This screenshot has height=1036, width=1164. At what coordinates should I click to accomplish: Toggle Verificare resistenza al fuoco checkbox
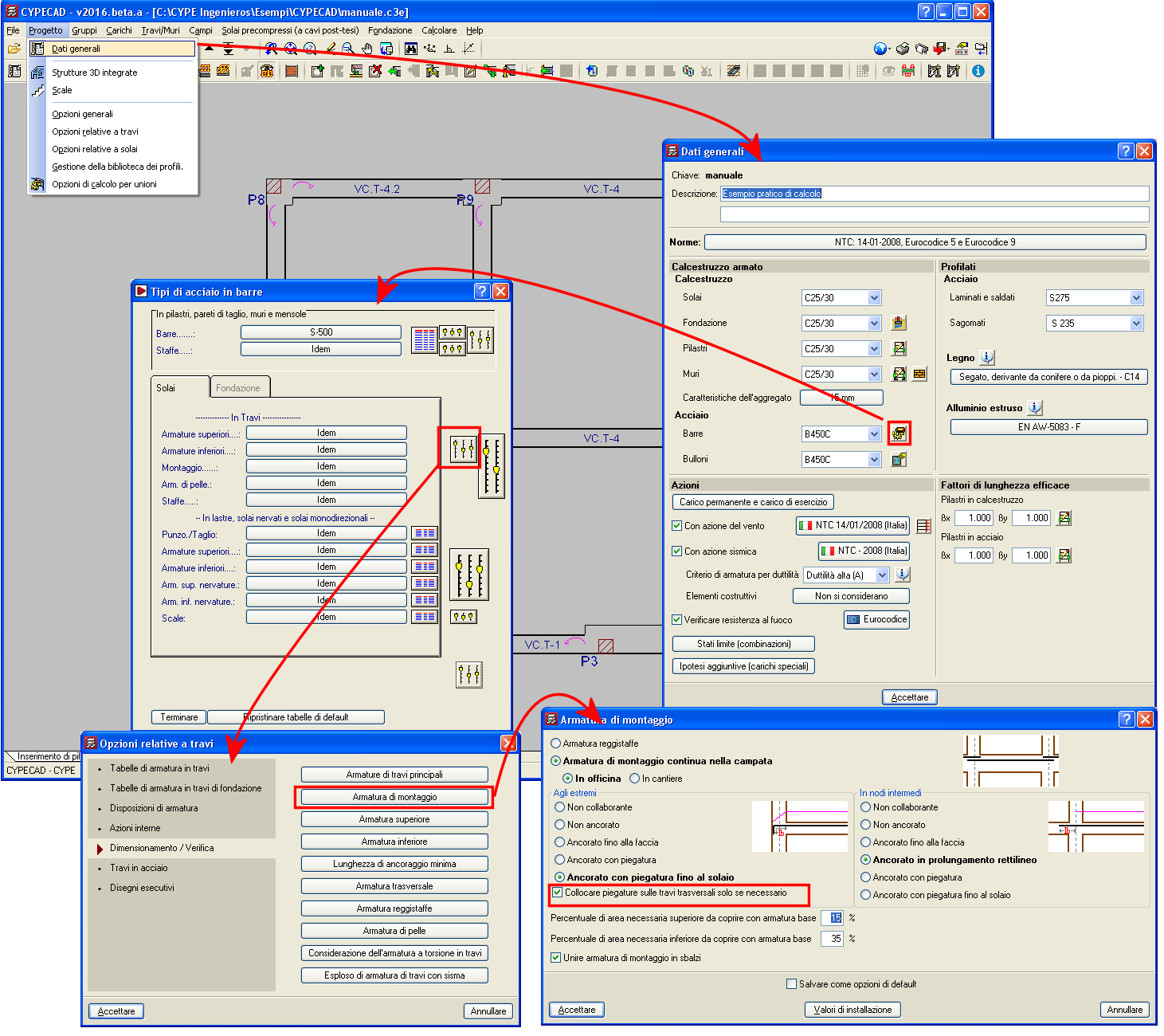pos(676,620)
